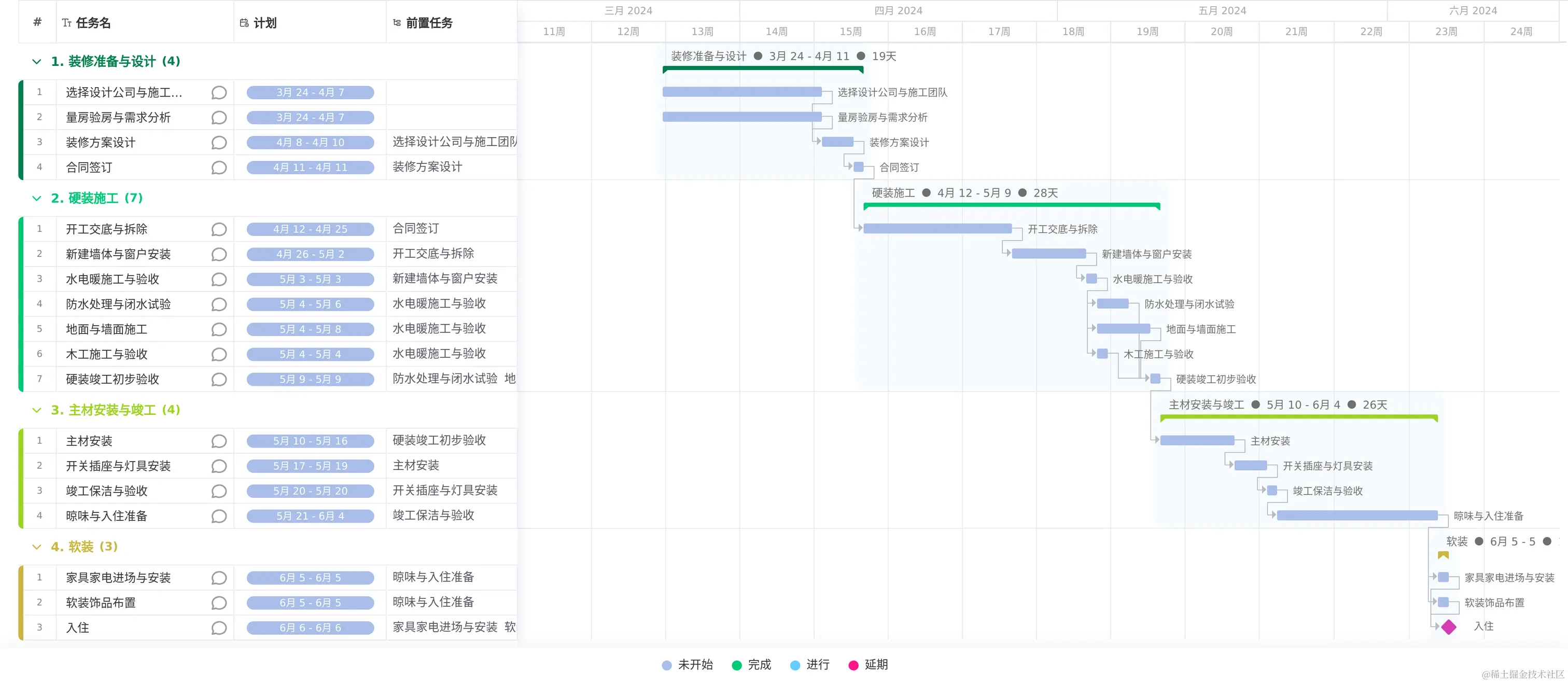
Task: Click the 软装 group flag marker
Action: tap(1443, 555)
